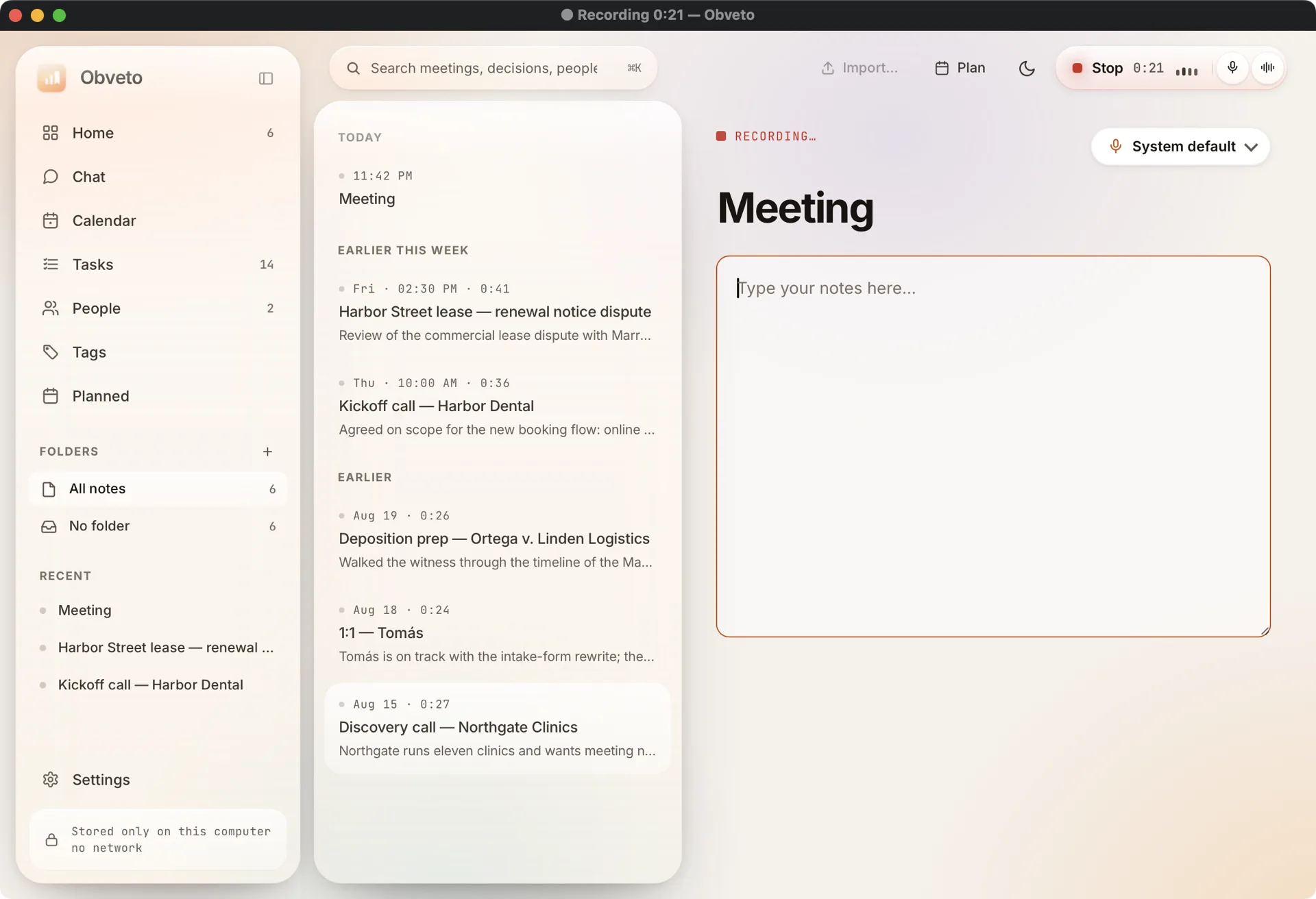Click the chevron next to System default
The height and width of the screenshot is (899, 1316).
(x=1251, y=147)
